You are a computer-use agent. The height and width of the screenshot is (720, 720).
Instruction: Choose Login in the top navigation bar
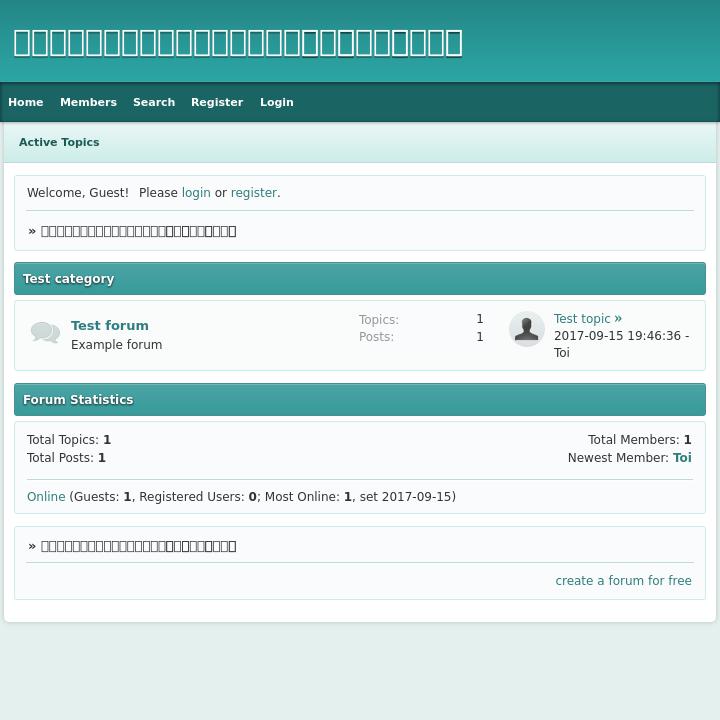click(277, 102)
